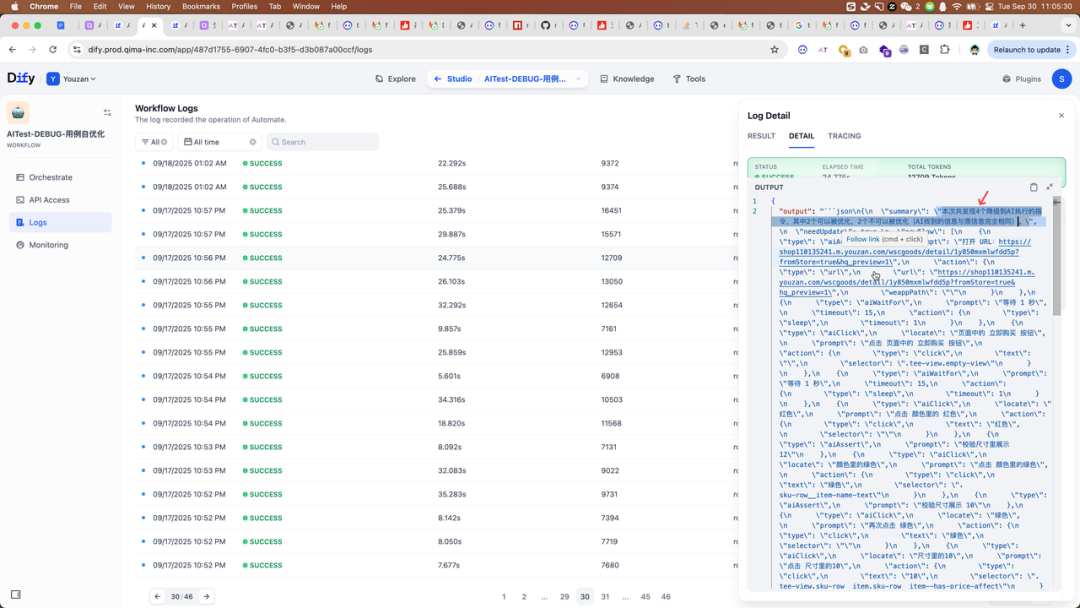Copy the OUTPUT content with clipboard icon
This screenshot has width=1080, height=608.
[1033, 187]
